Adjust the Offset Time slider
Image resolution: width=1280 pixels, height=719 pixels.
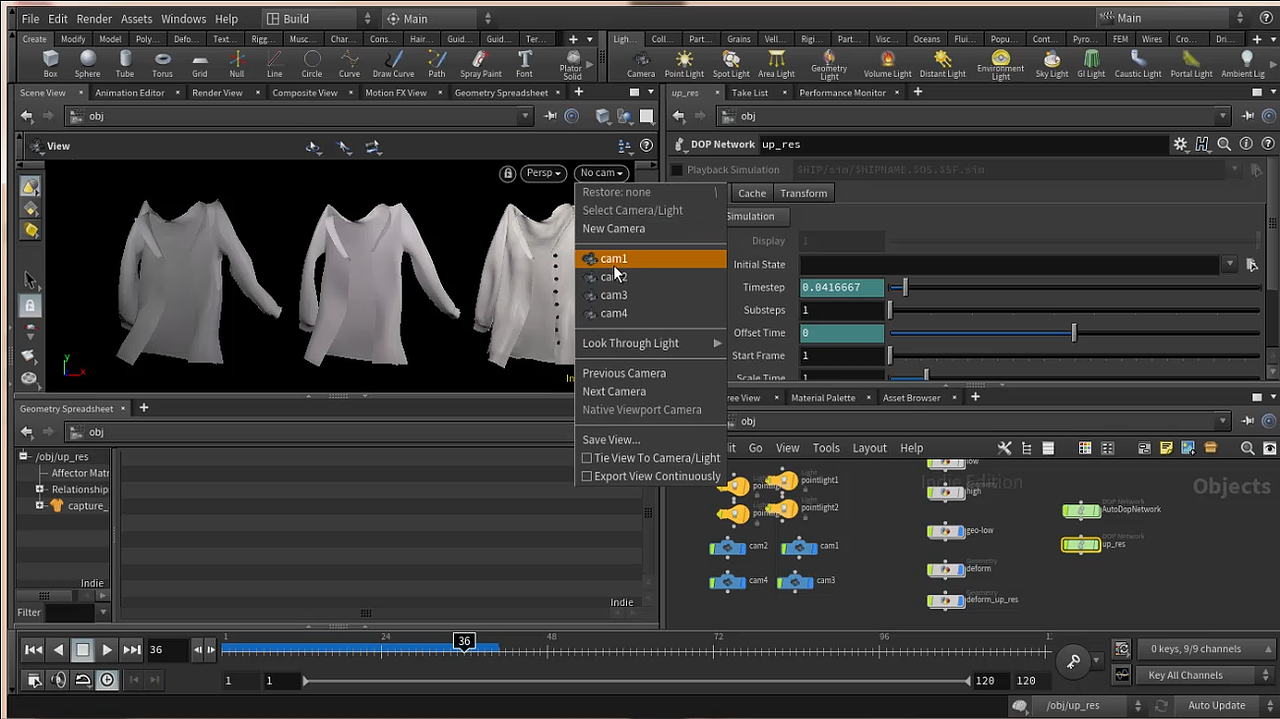click(1074, 333)
